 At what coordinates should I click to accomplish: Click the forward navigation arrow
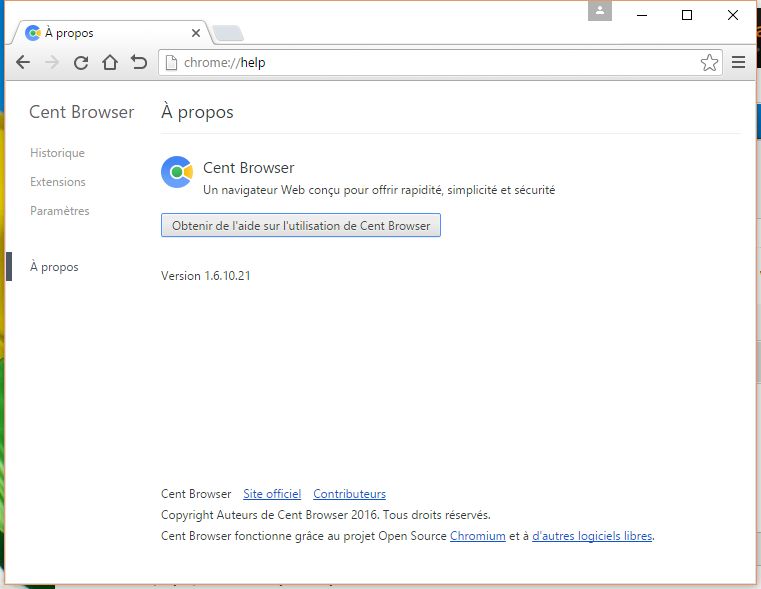pos(52,62)
